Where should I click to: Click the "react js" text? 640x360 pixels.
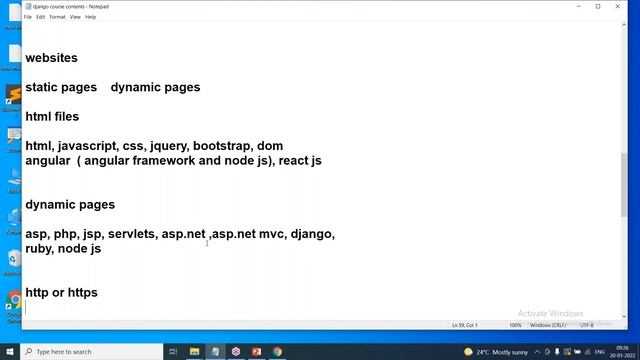click(x=300, y=161)
